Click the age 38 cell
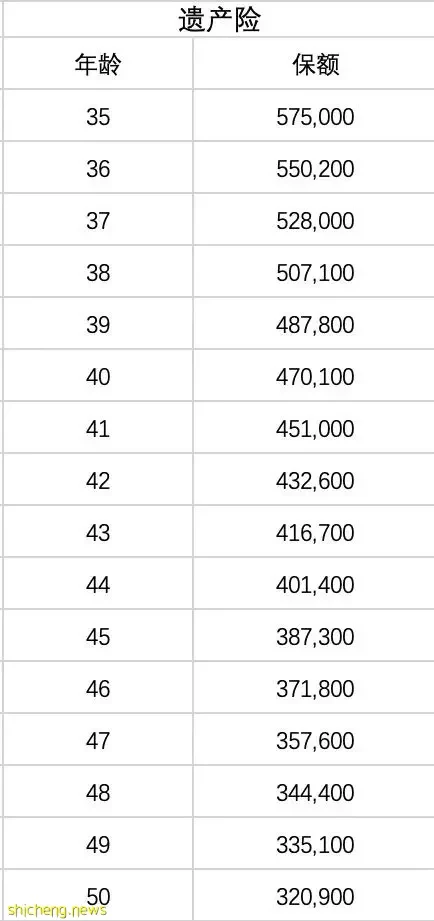 98,272
